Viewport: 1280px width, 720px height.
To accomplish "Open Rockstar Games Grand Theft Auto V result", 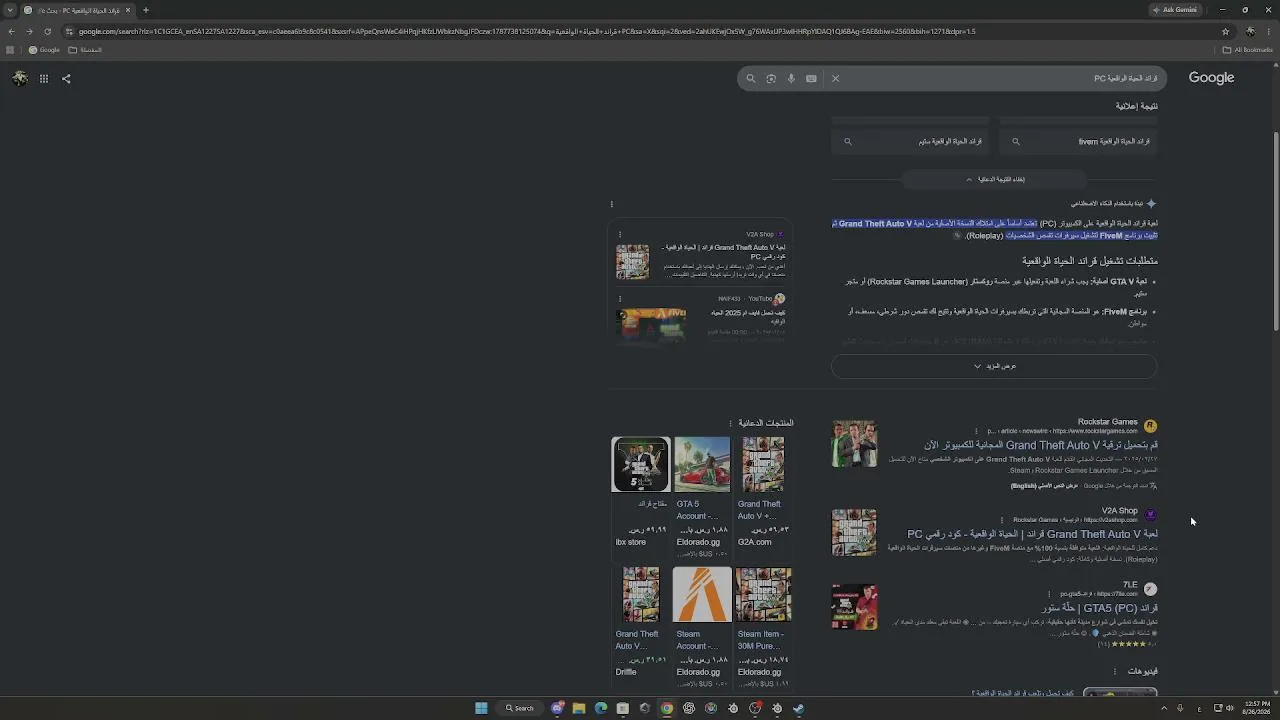I will pyautogui.click(x=1041, y=445).
